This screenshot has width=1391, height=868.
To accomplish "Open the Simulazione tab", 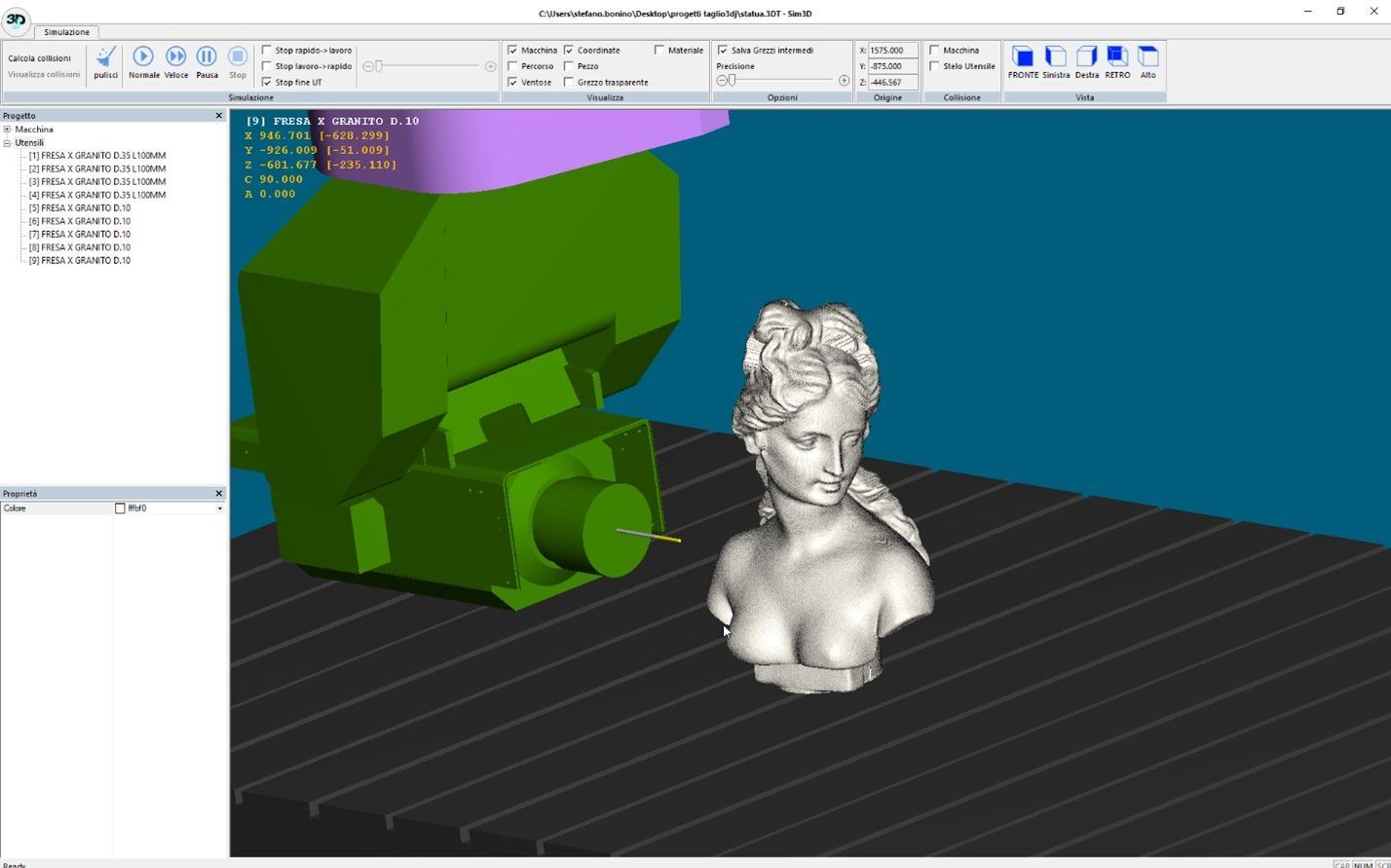I will tap(67, 32).
